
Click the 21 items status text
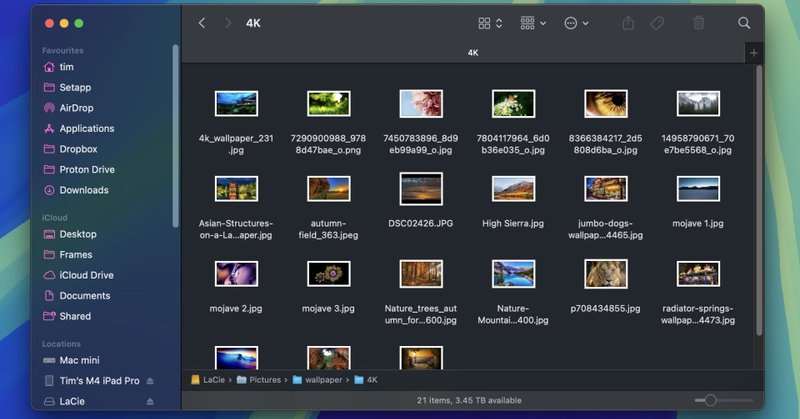point(469,401)
